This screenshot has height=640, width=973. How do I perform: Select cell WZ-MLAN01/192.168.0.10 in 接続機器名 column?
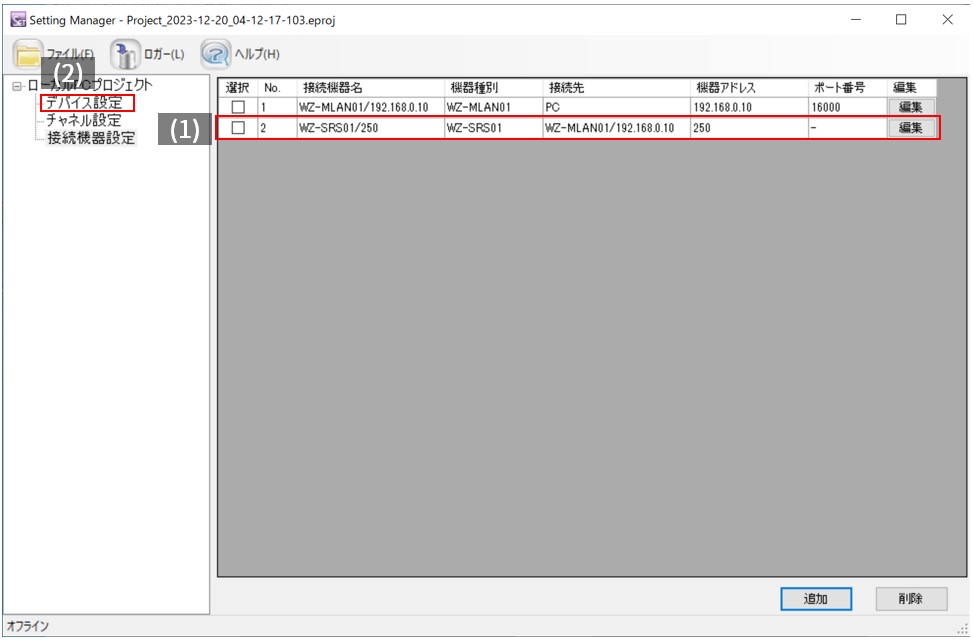pyautogui.click(x=370, y=107)
